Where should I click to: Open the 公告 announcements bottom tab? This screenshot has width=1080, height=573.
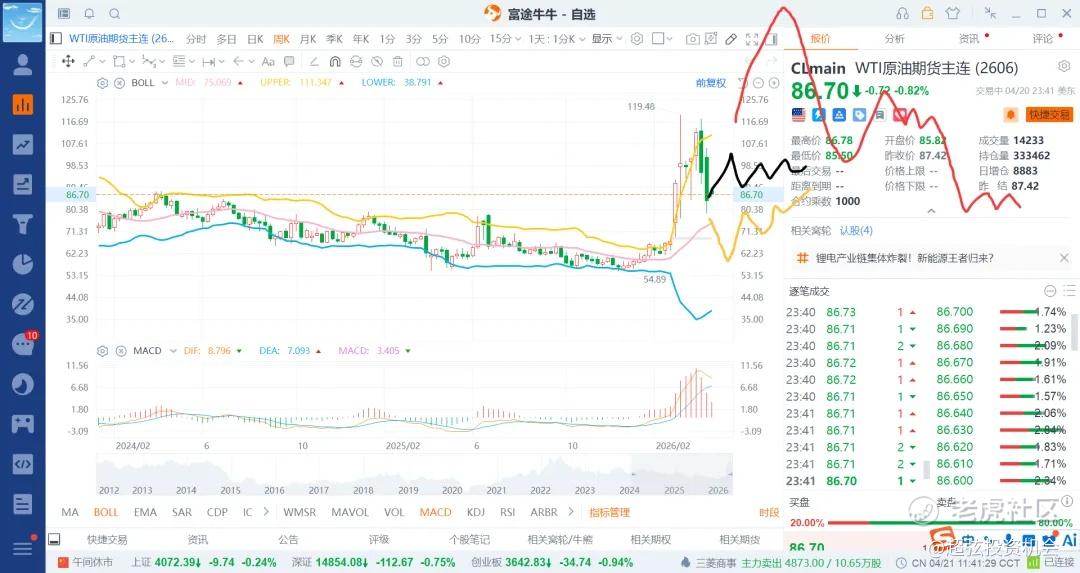288,540
